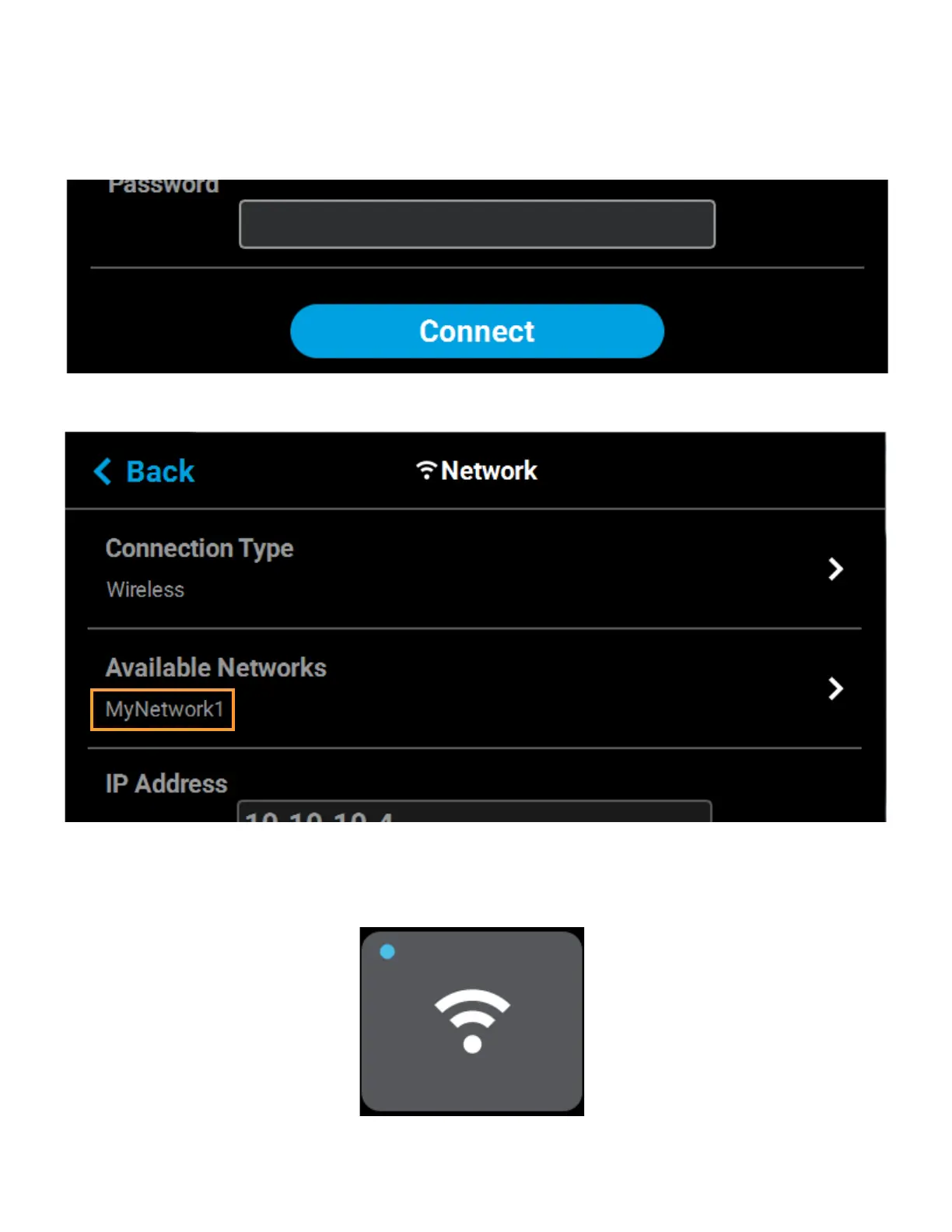952x1232 pixels.
Task: Click empty header area right of Network title
Action: 708,471
